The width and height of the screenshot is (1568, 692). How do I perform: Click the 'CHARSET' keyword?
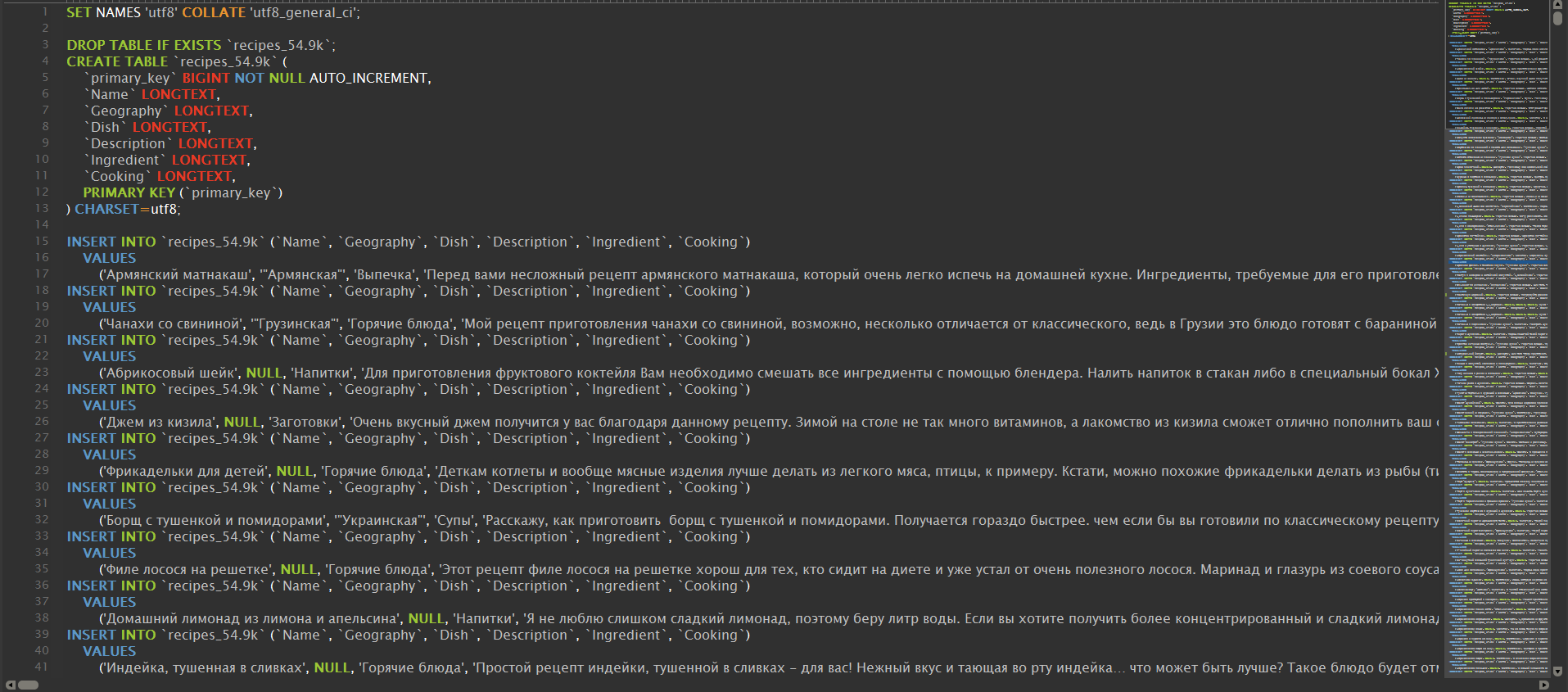(106, 209)
